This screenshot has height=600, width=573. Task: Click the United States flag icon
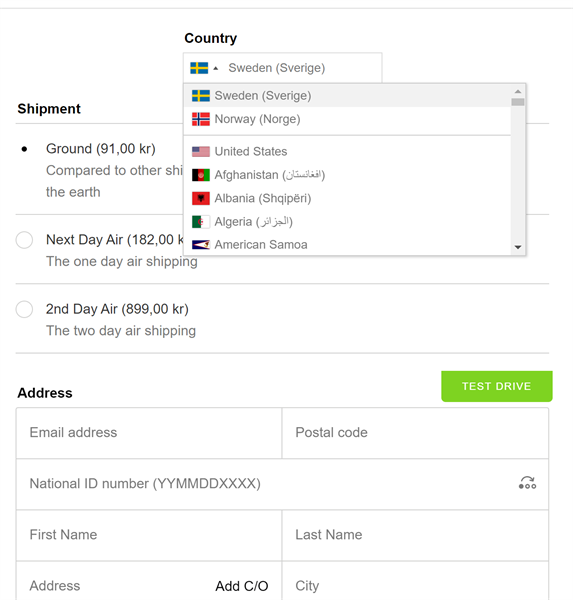pos(201,152)
